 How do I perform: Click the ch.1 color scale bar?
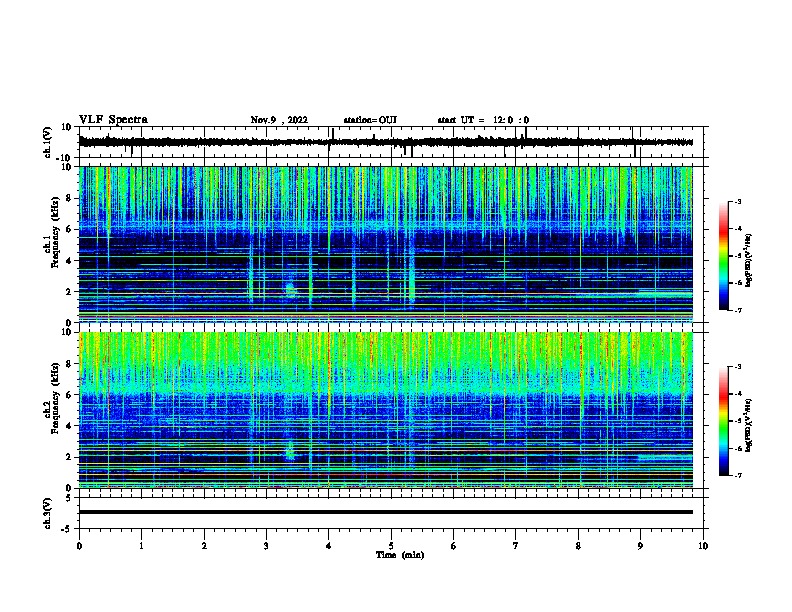click(x=724, y=256)
